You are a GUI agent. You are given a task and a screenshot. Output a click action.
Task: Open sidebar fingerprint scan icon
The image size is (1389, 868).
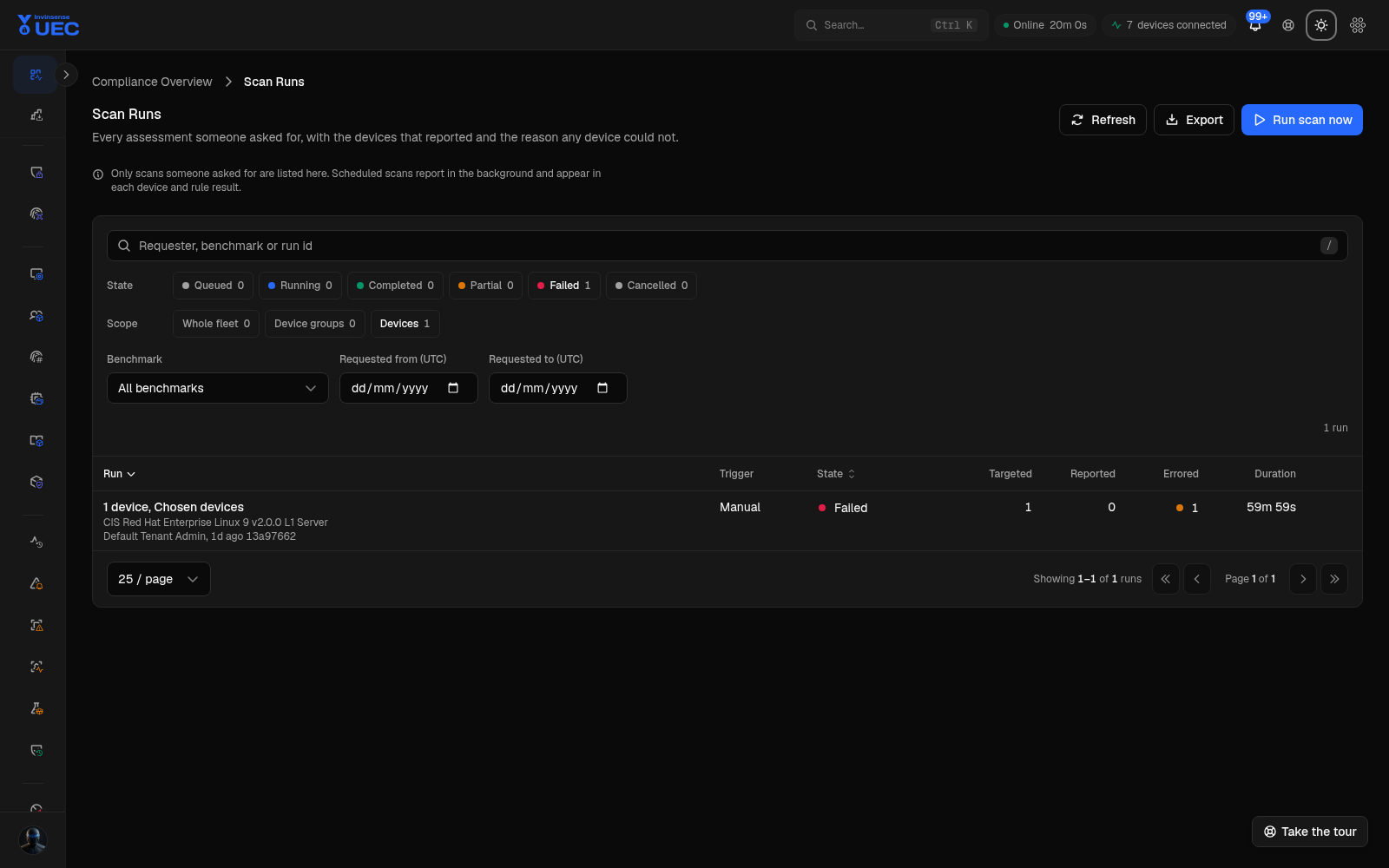36,214
